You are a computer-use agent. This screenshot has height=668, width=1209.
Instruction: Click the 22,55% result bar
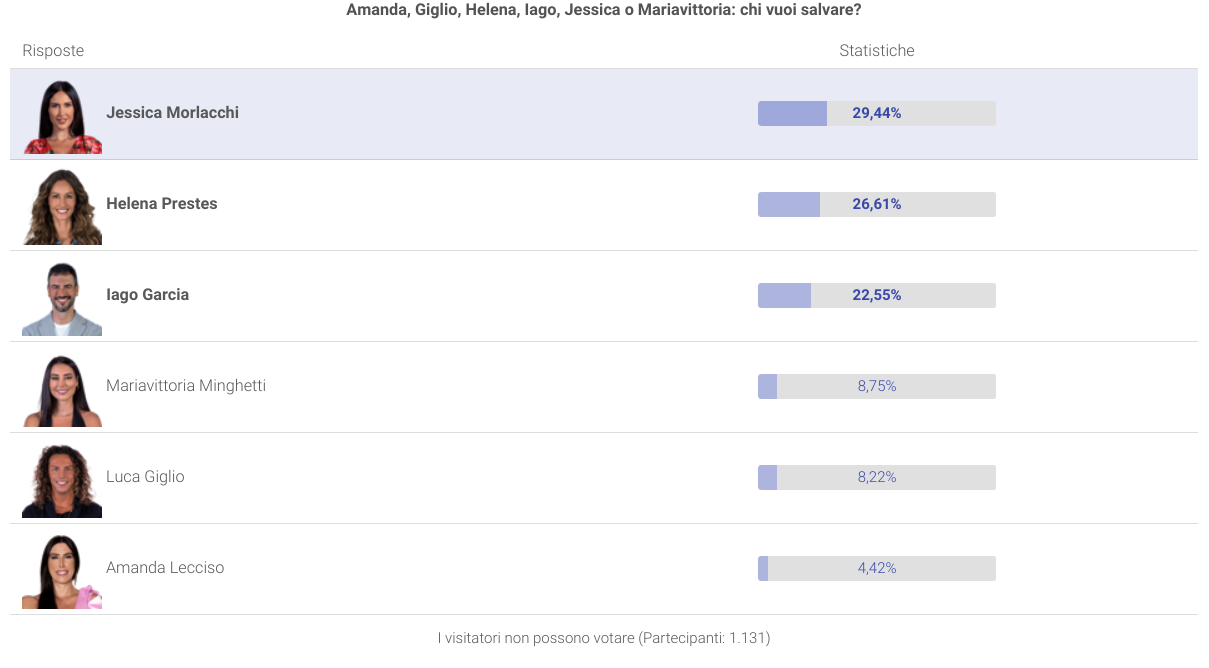[x=876, y=296]
